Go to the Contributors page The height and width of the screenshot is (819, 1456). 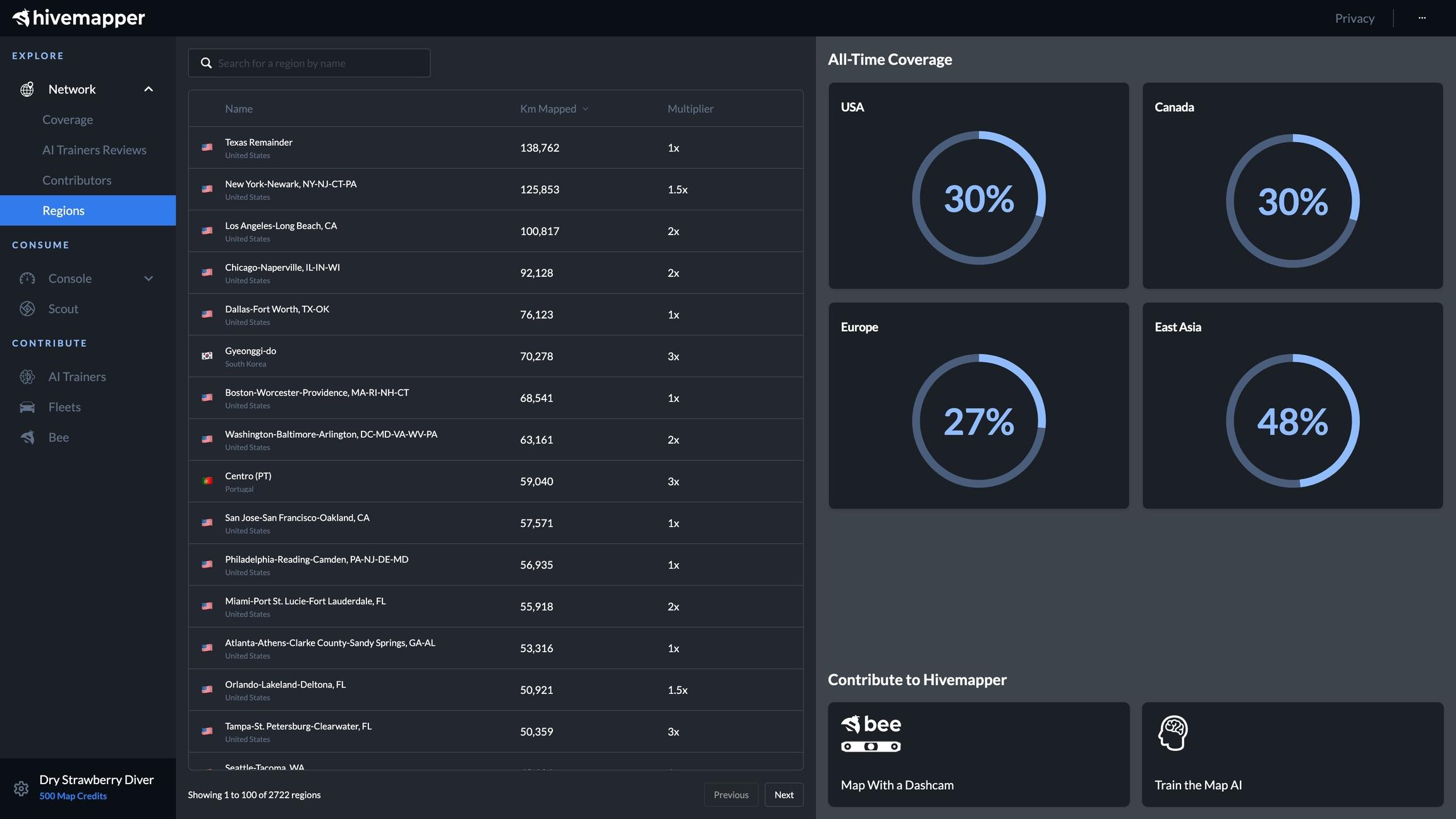point(77,180)
